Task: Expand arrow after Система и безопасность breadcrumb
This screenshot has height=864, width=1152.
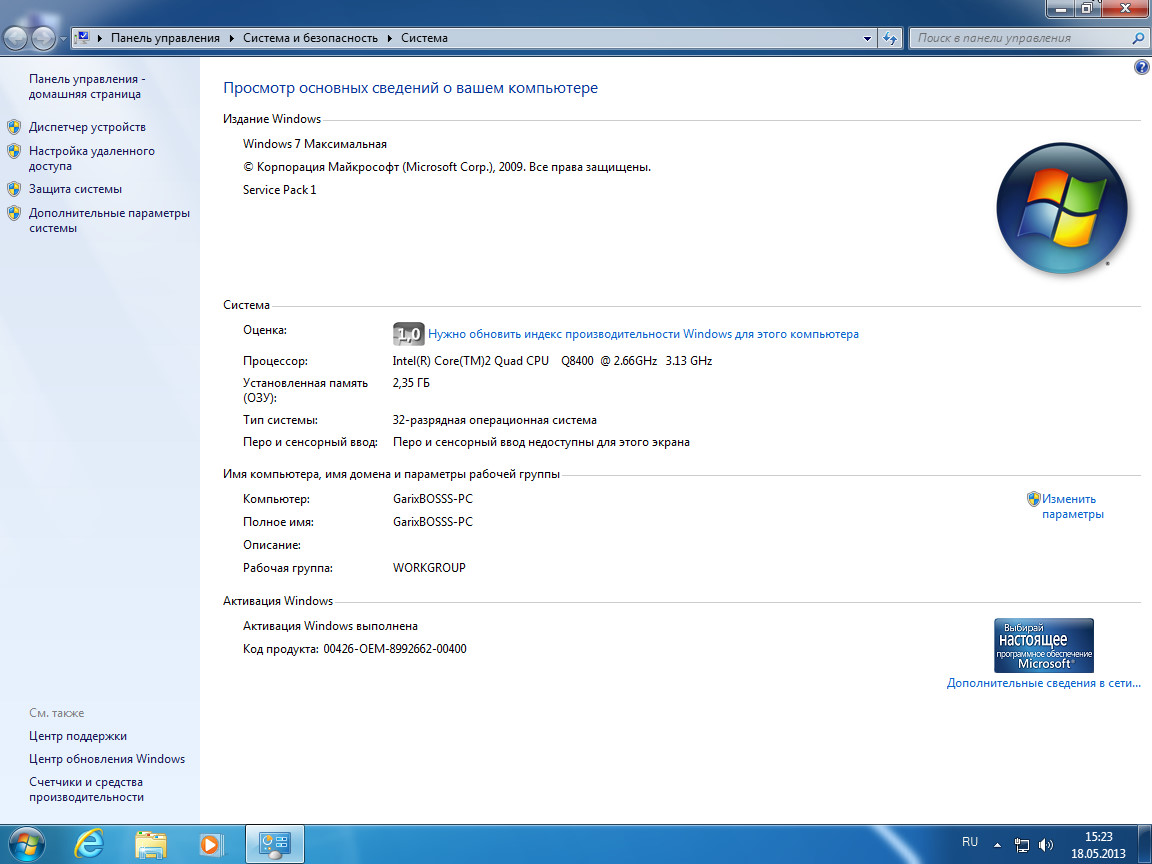Action: click(x=389, y=38)
